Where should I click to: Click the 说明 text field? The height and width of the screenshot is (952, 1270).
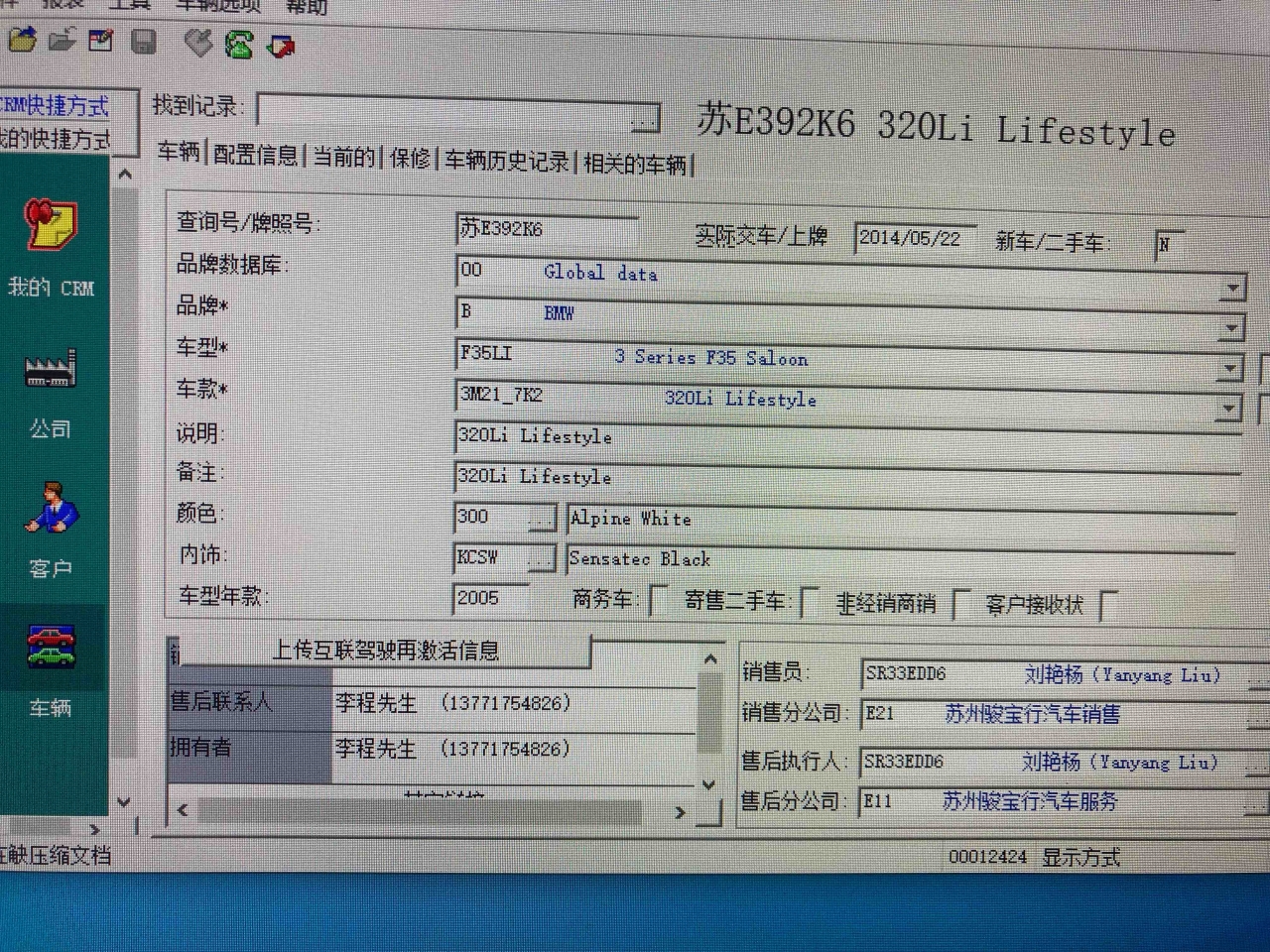[847, 438]
